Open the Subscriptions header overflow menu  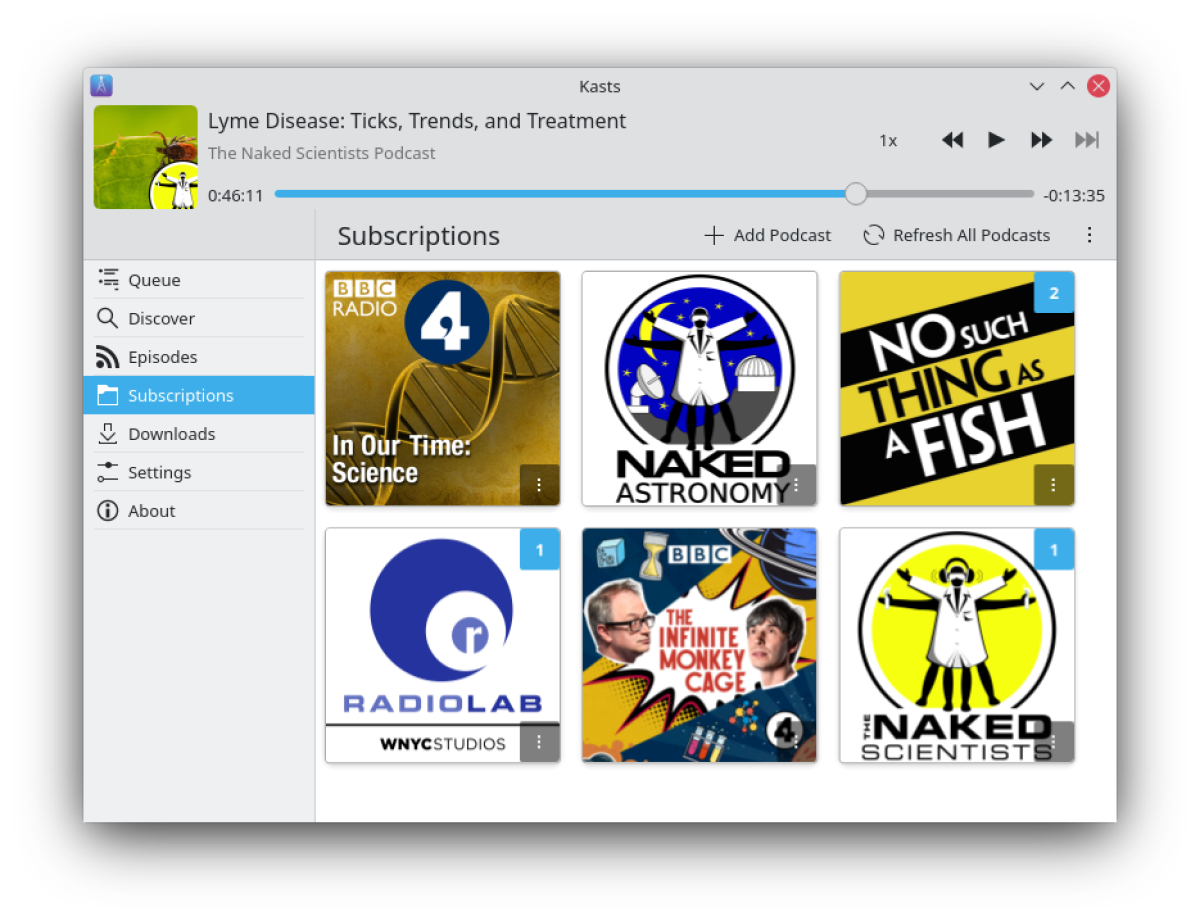click(x=1089, y=235)
